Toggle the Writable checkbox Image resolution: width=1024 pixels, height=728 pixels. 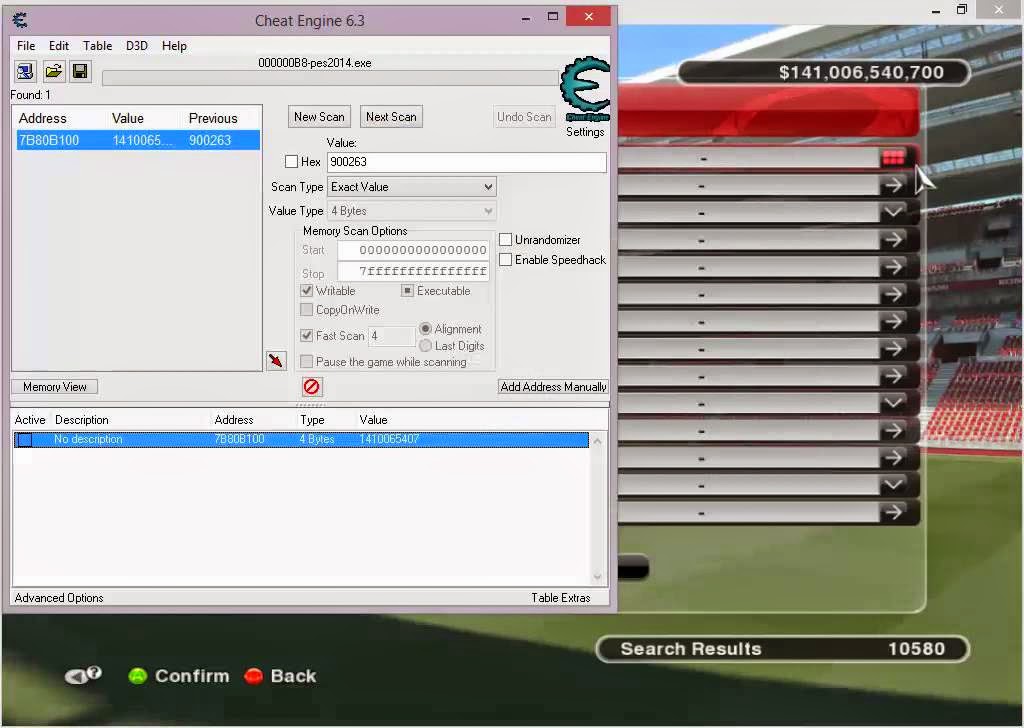point(306,291)
